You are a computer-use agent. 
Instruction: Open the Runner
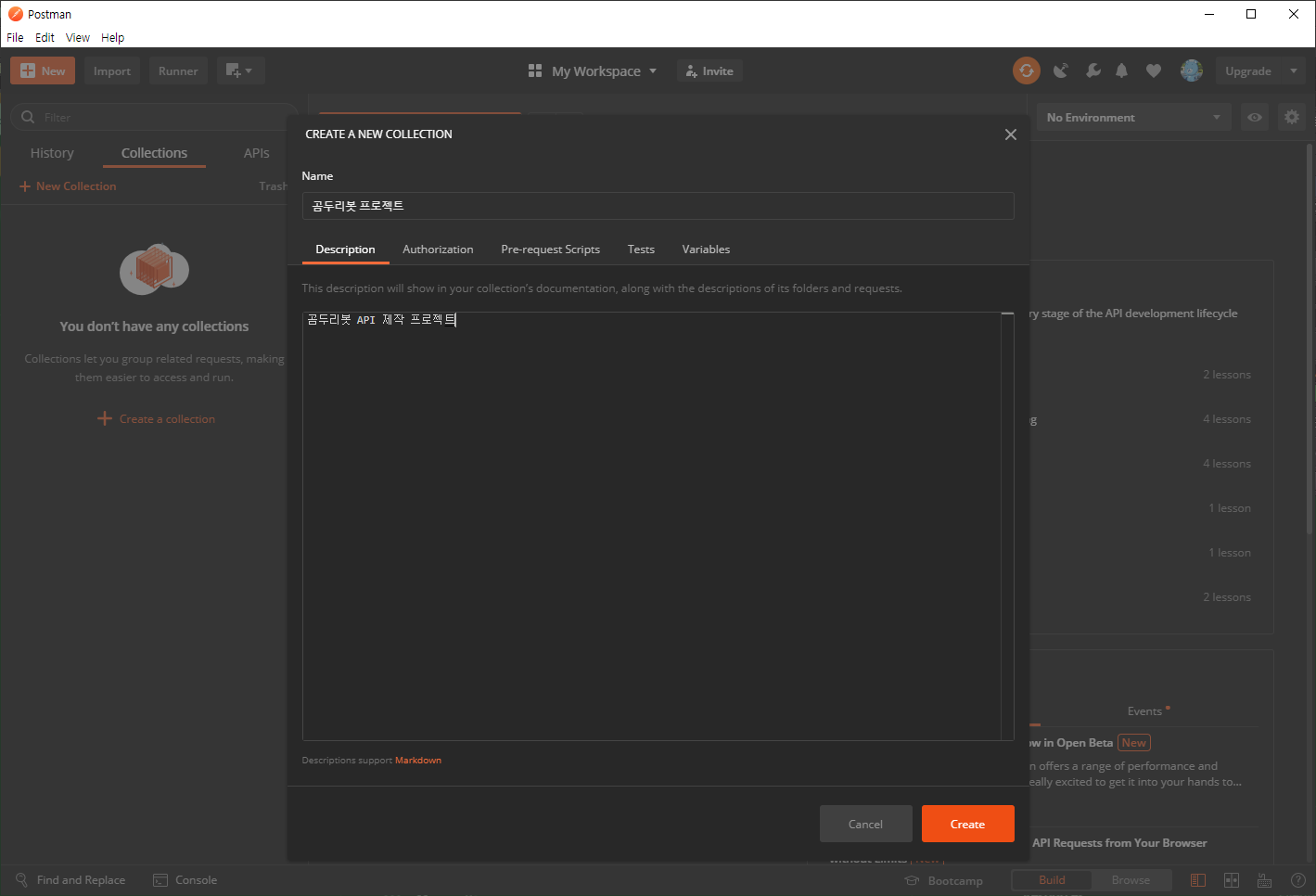pyautogui.click(x=178, y=70)
